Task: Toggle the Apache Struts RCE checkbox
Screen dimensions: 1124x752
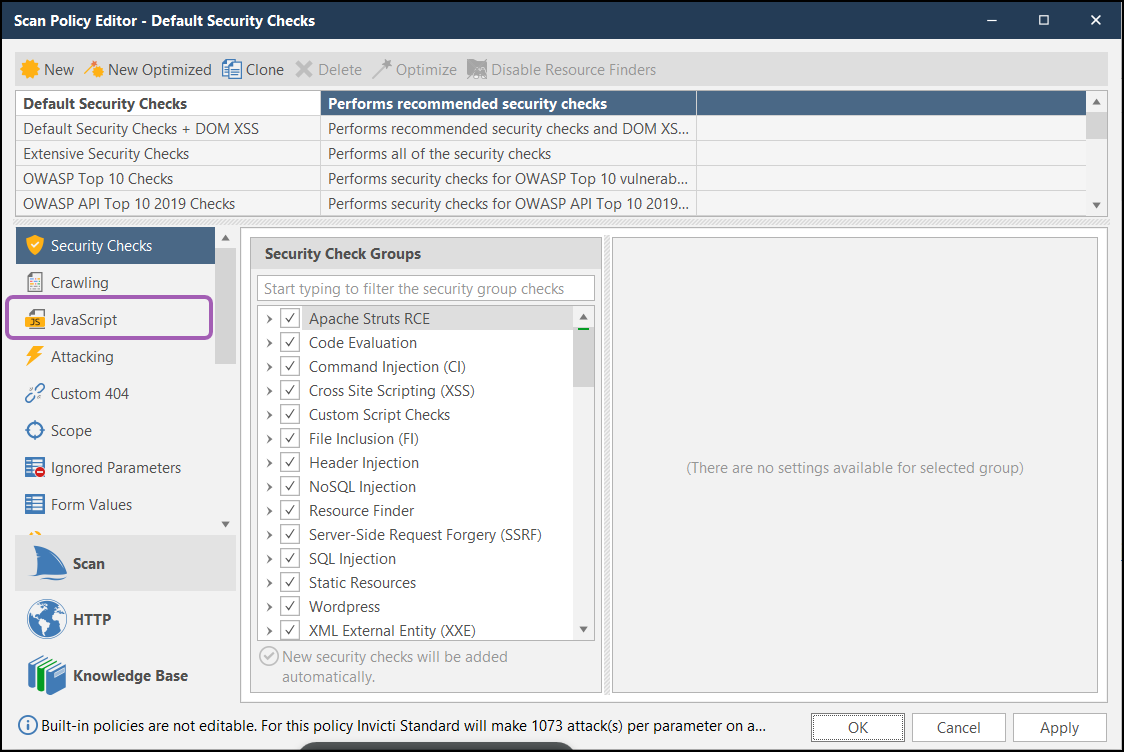Action: point(290,318)
